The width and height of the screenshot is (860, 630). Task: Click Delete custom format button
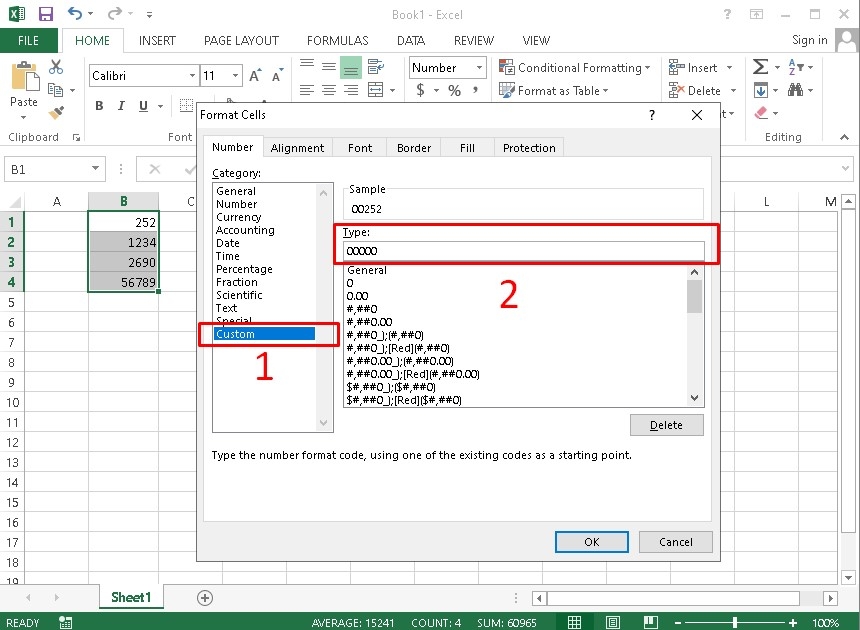666,425
